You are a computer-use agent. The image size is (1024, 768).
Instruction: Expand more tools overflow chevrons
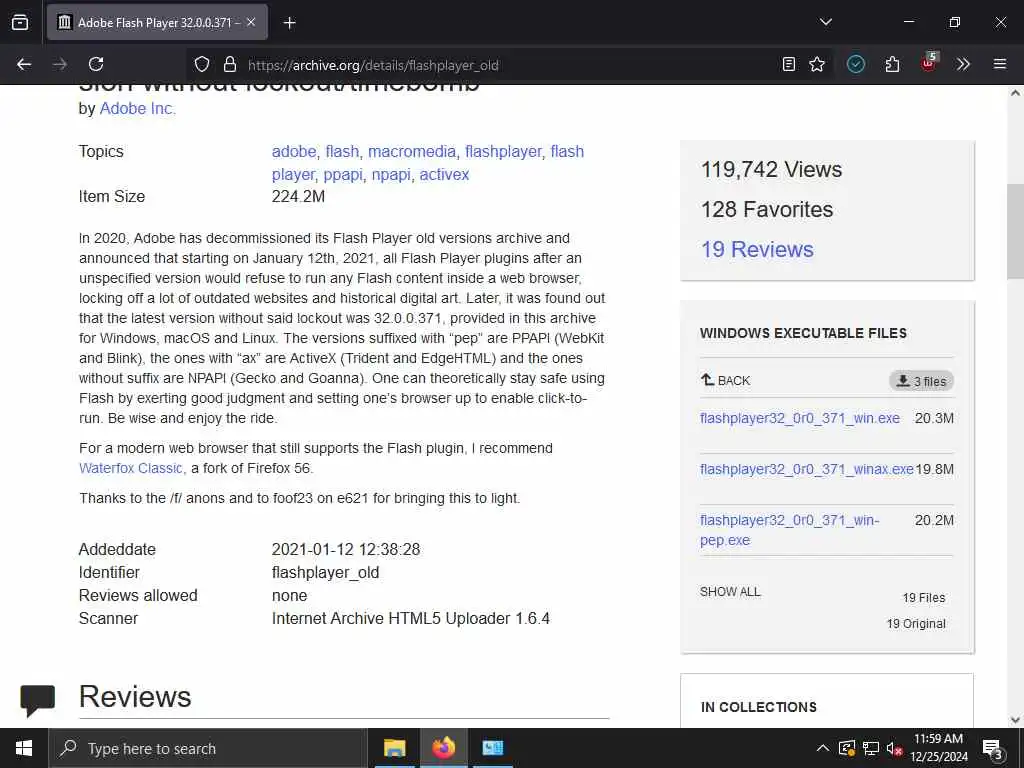(963, 64)
